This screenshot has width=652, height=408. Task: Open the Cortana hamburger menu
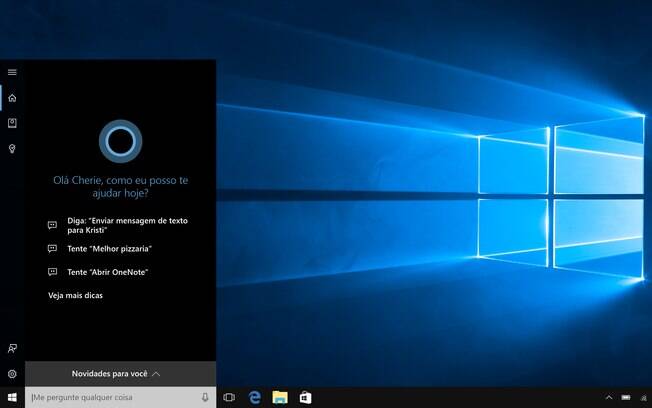tap(12, 72)
